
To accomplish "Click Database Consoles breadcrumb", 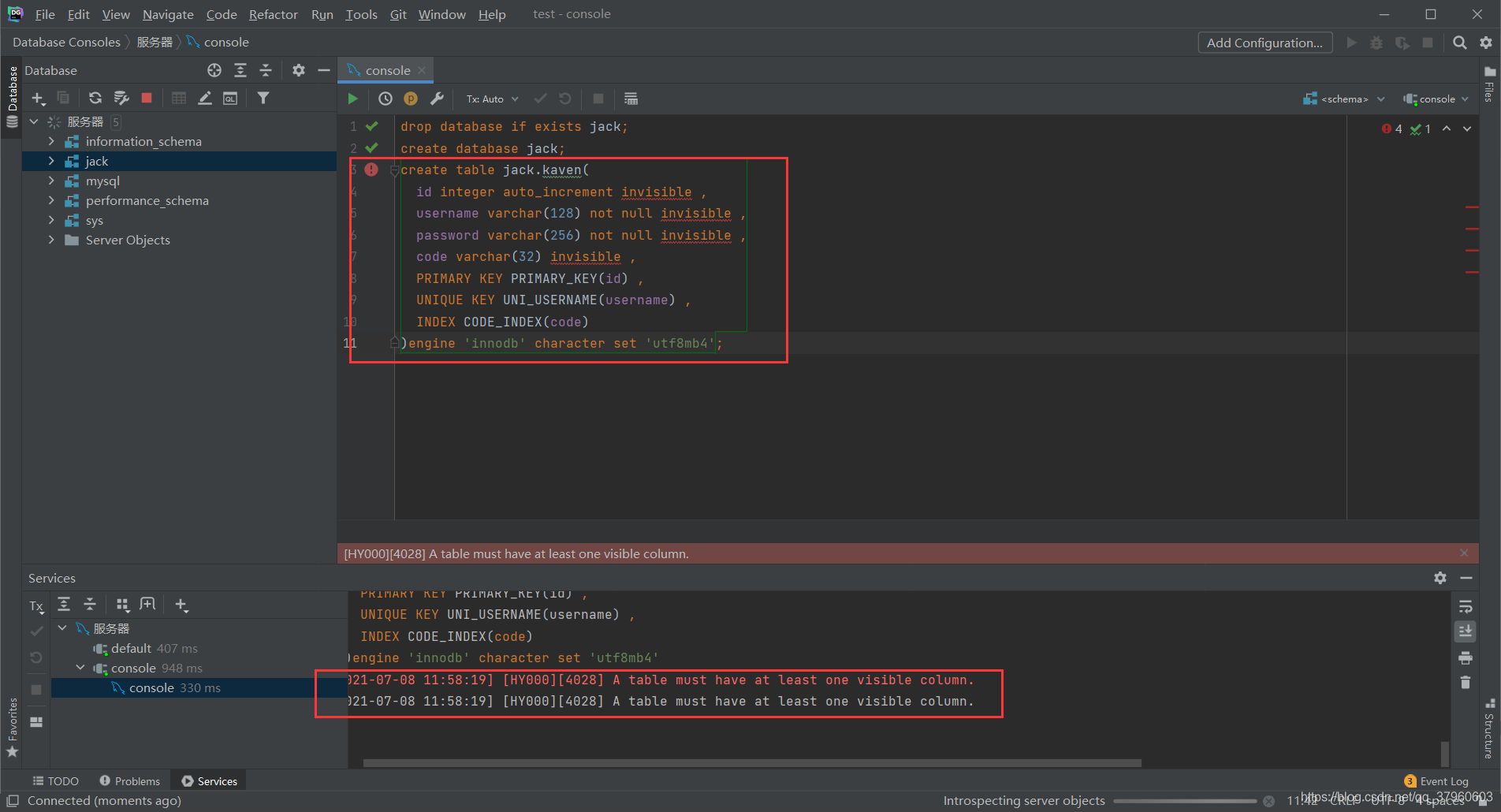I will (66, 42).
